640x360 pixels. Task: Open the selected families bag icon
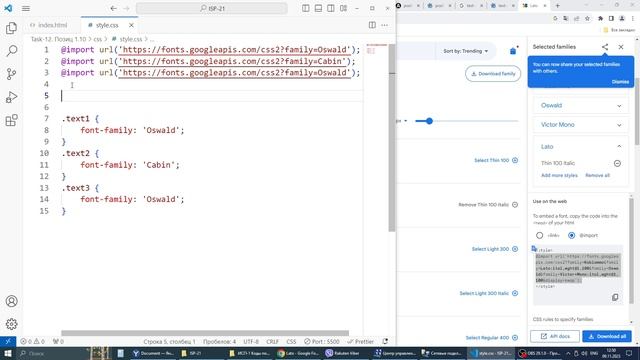[x=513, y=51]
